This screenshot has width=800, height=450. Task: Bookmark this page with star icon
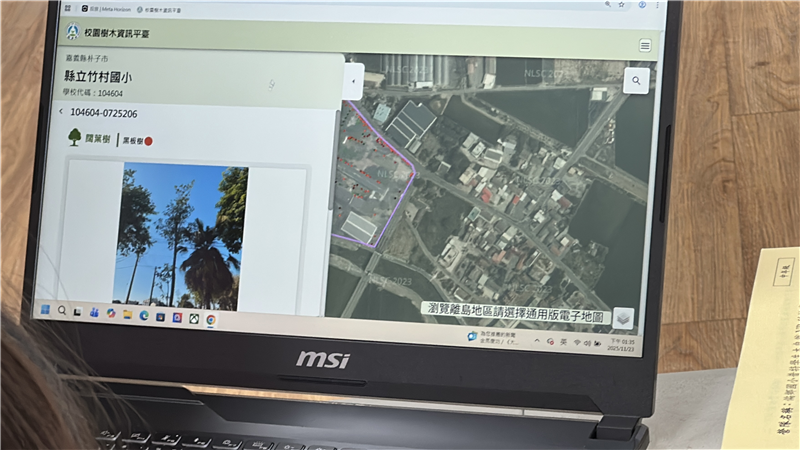[620, 4]
